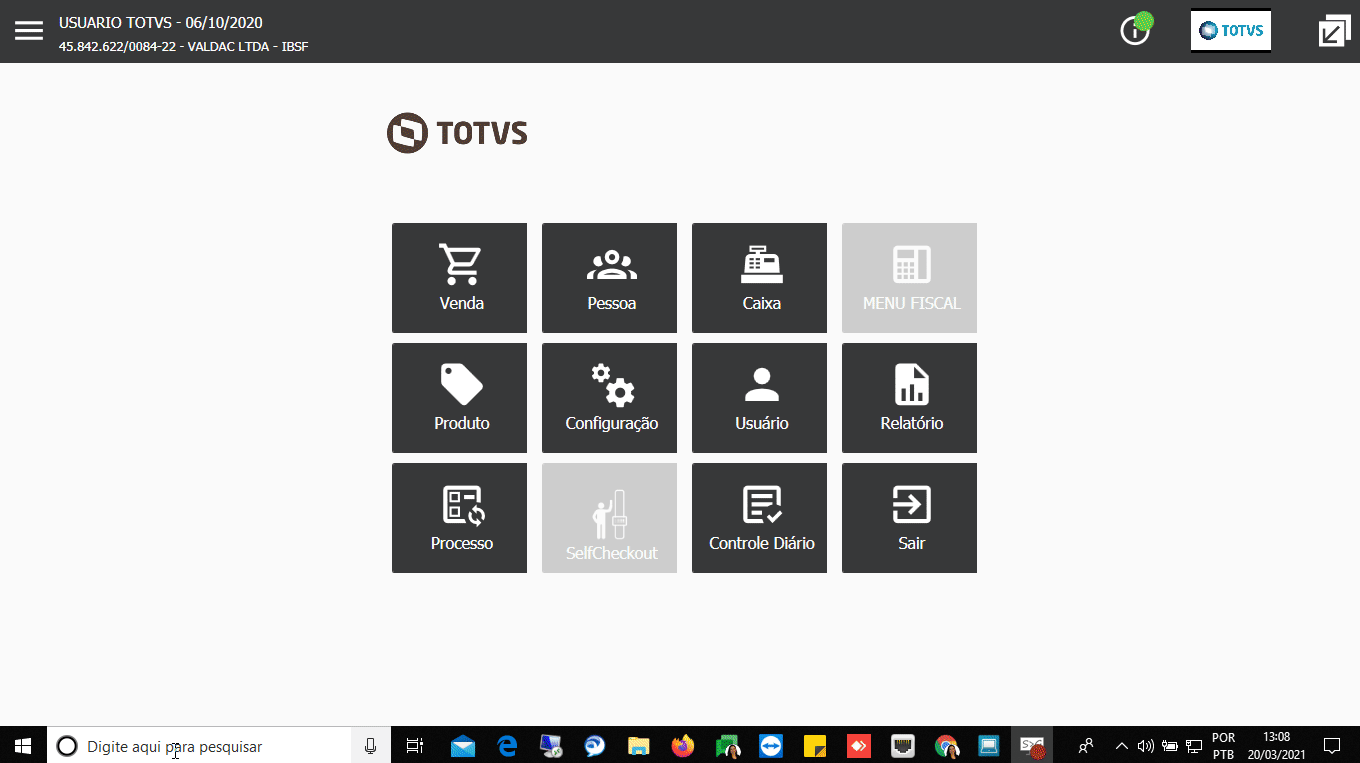Viewport: 1360px width, 763px height.
Task: Click the TOTVS logo above the tiles
Action: pyautogui.click(x=457, y=133)
